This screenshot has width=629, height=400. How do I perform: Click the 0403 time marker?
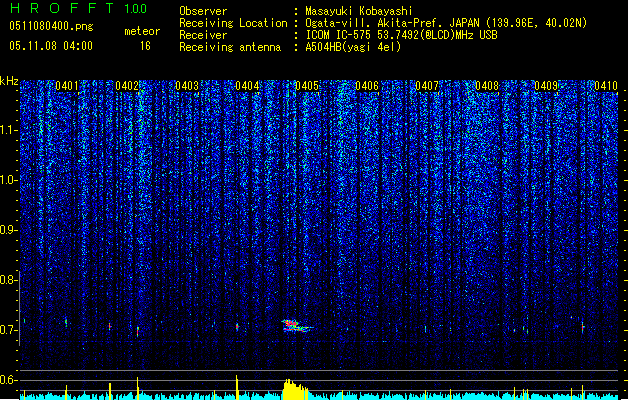pos(187,86)
